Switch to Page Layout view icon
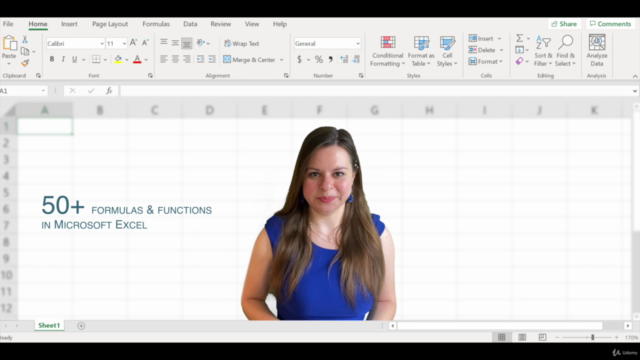 point(522,337)
